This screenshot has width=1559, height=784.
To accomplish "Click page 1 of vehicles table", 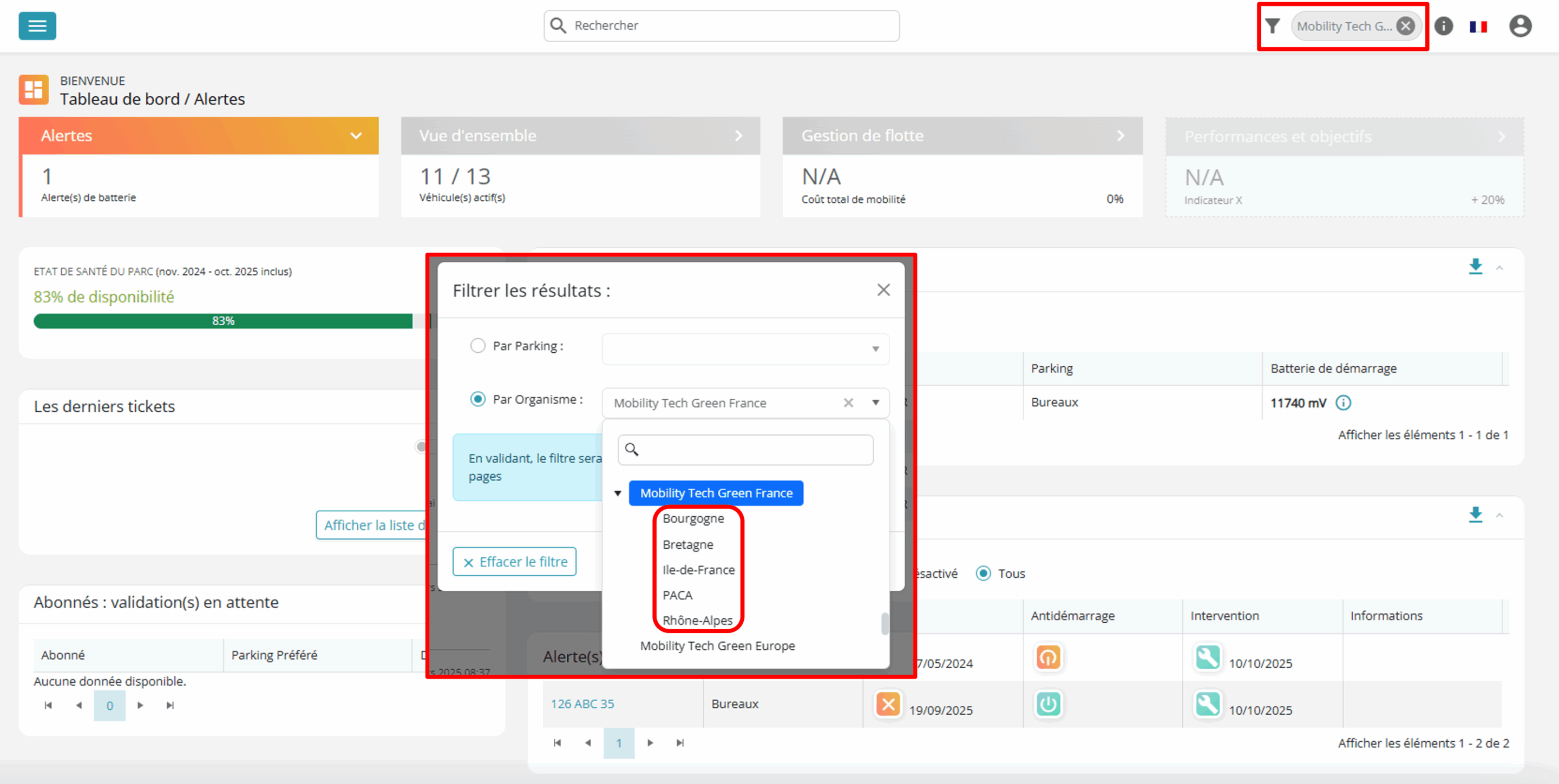I will pyautogui.click(x=619, y=743).
